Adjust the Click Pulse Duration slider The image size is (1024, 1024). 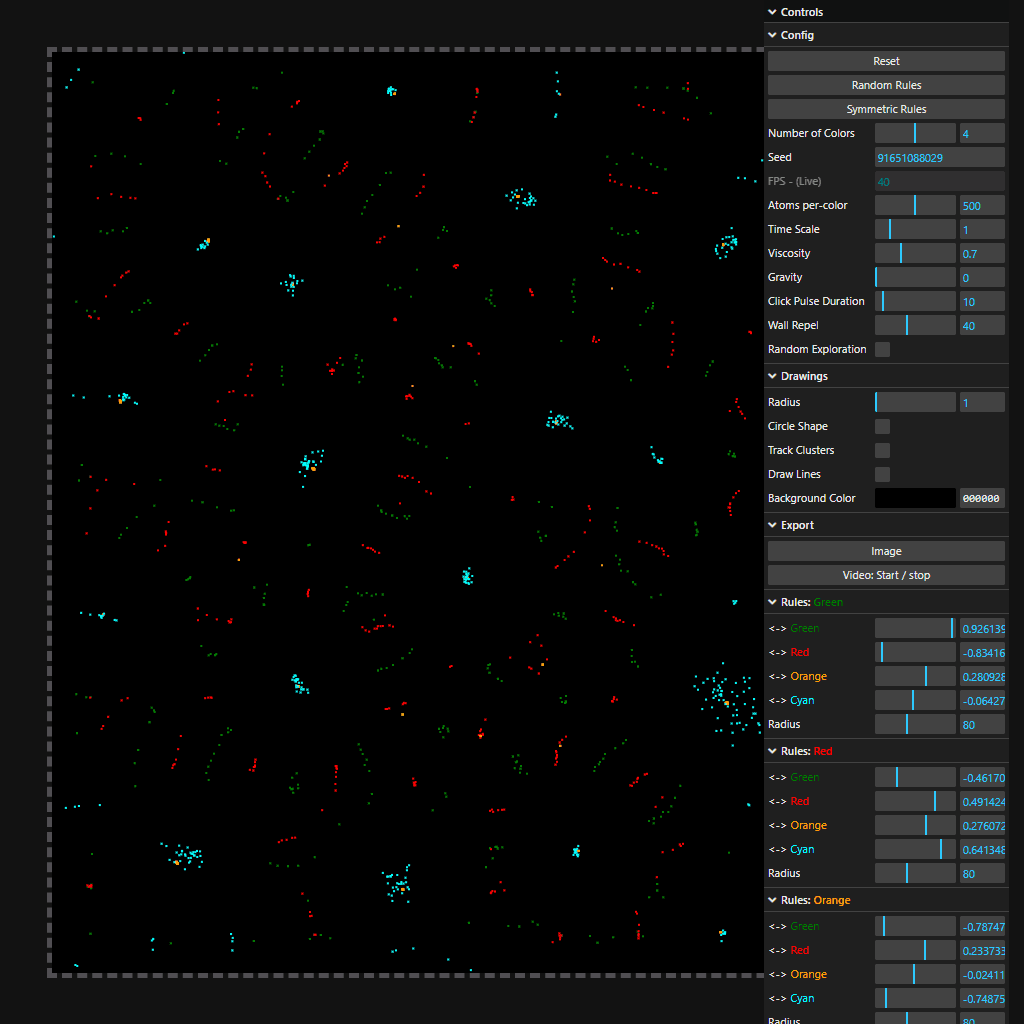click(x=915, y=301)
